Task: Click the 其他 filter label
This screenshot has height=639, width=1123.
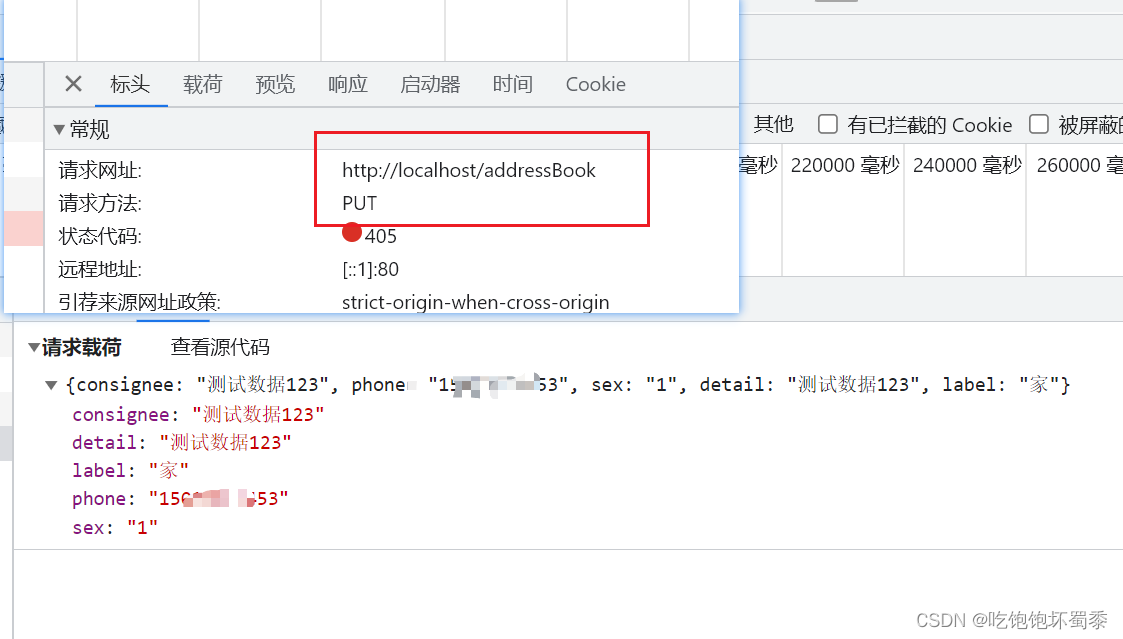Action: [772, 124]
